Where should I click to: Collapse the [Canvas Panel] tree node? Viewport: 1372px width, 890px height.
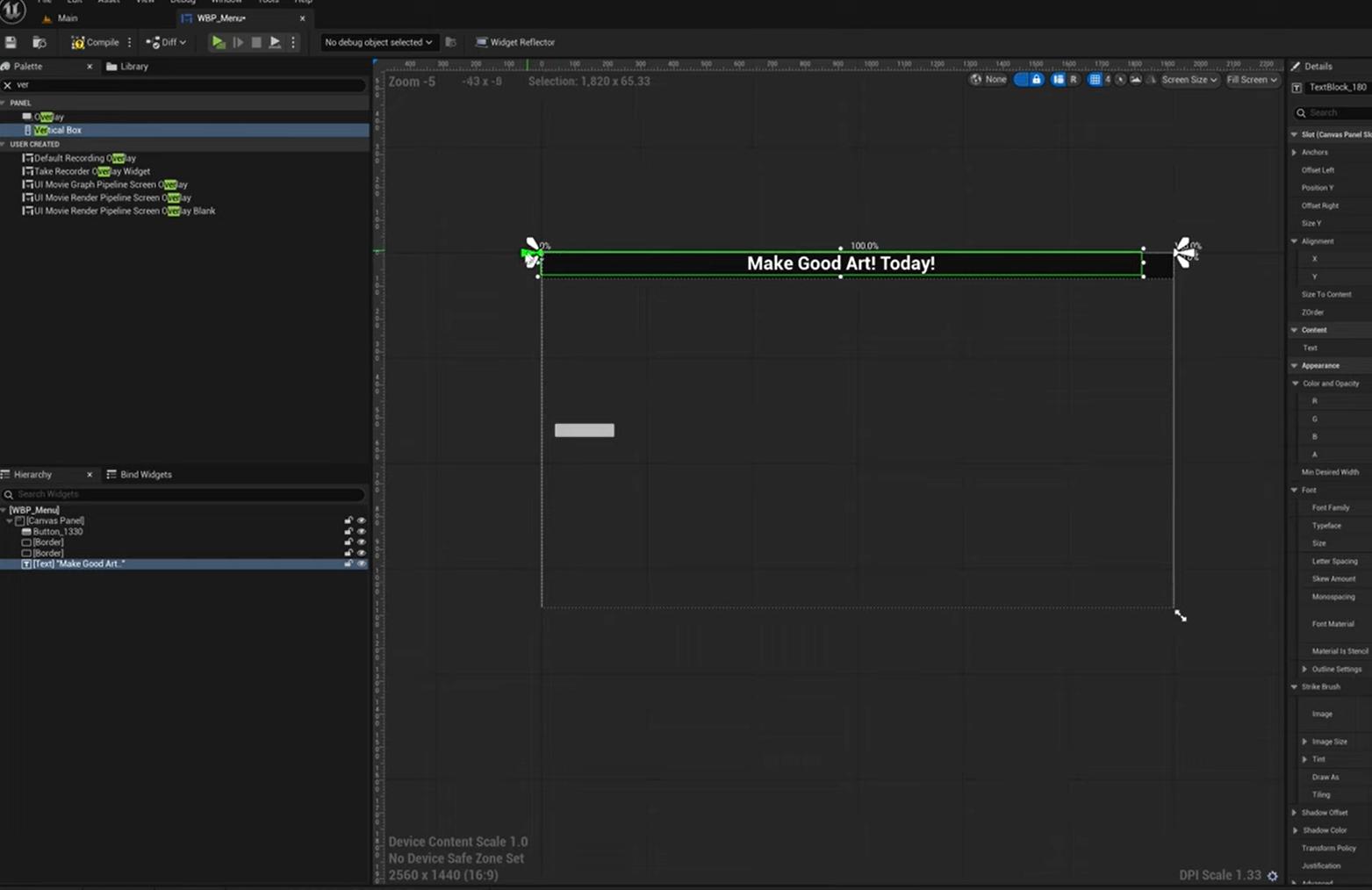pyautogui.click(x=10, y=521)
